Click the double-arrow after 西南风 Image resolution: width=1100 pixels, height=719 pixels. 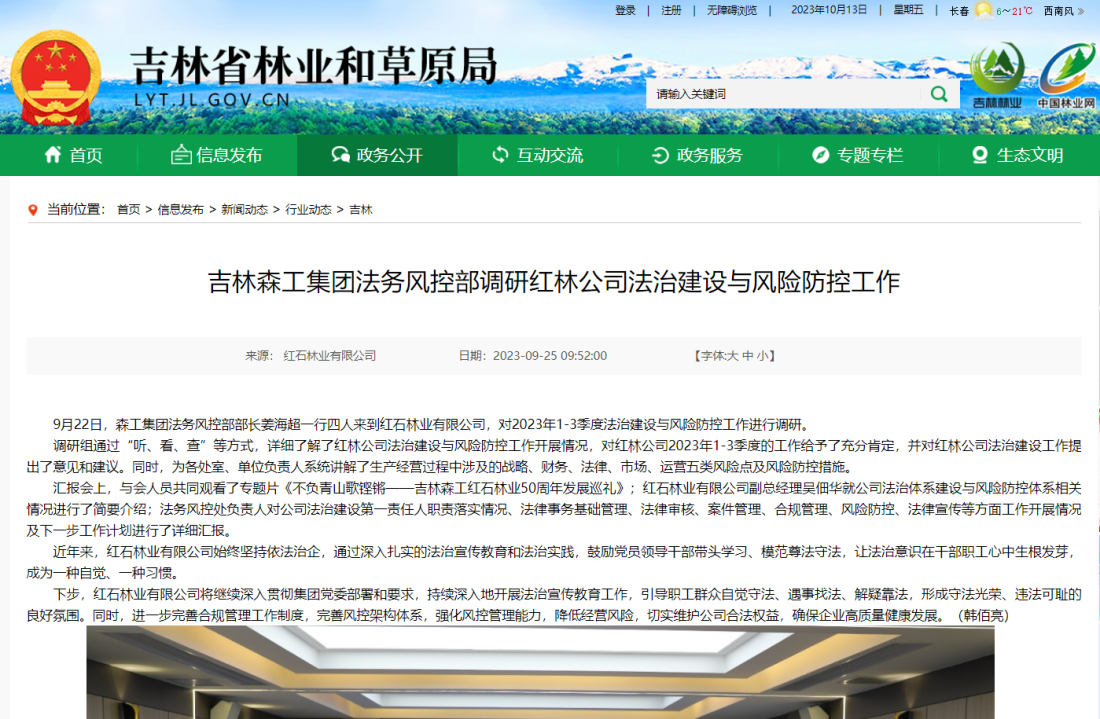click(x=1080, y=11)
